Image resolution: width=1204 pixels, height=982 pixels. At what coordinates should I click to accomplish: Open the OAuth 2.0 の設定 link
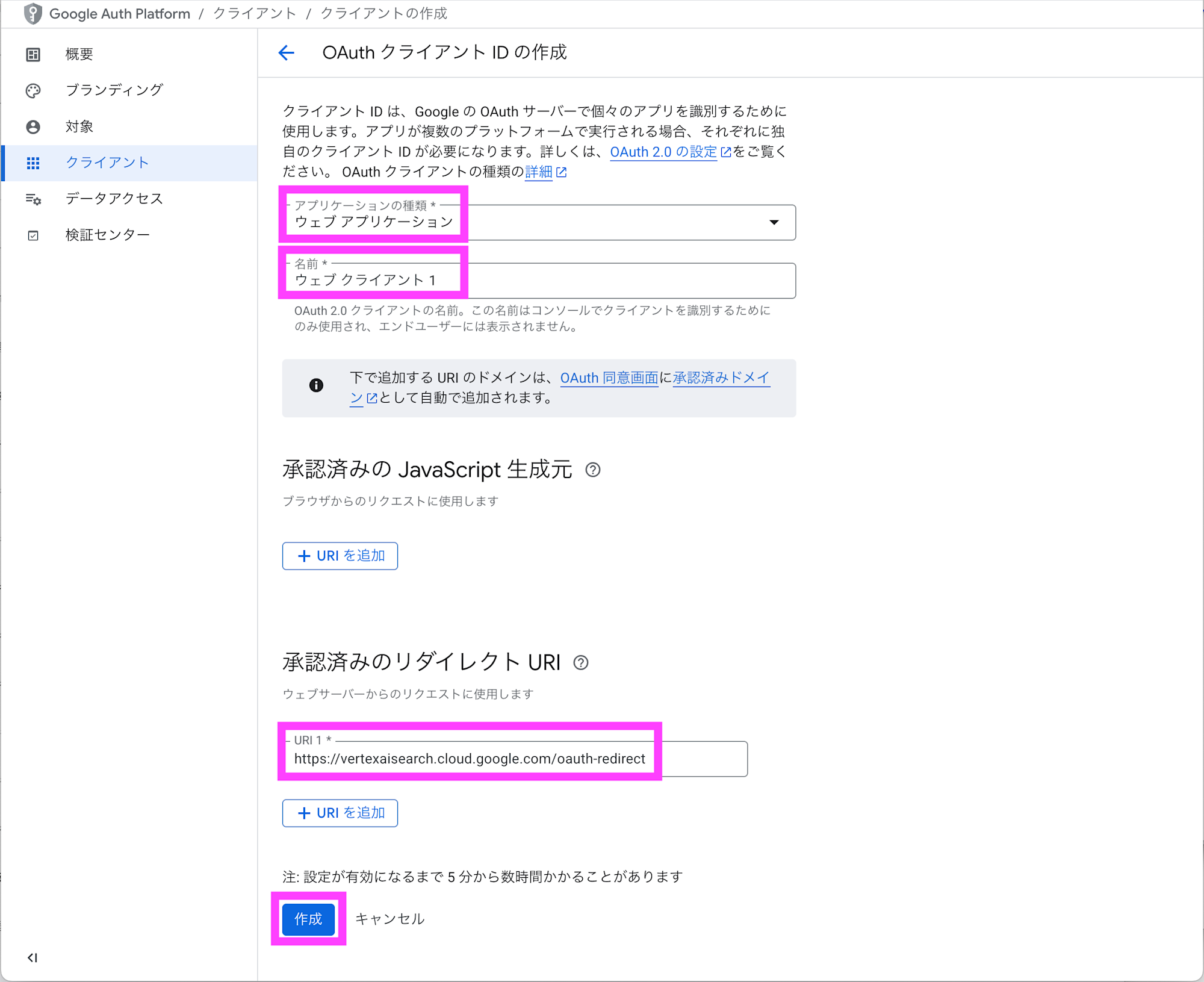pyautogui.click(x=663, y=152)
